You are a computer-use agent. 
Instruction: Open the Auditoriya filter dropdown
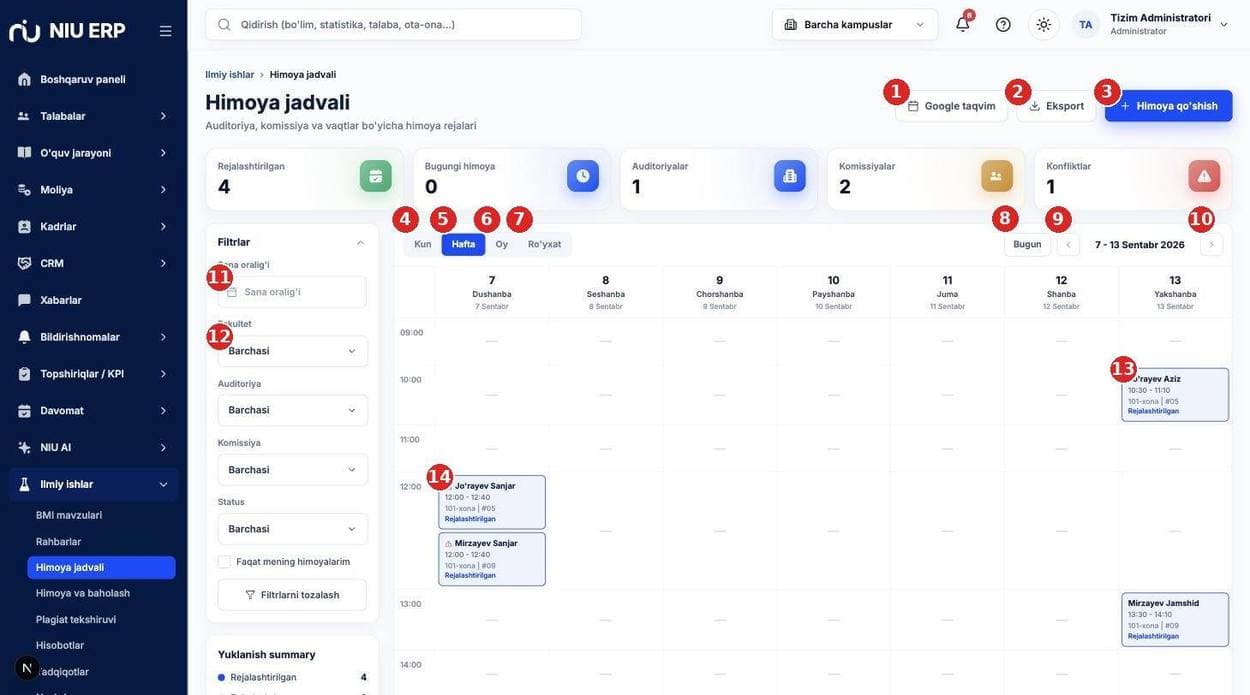pos(292,410)
